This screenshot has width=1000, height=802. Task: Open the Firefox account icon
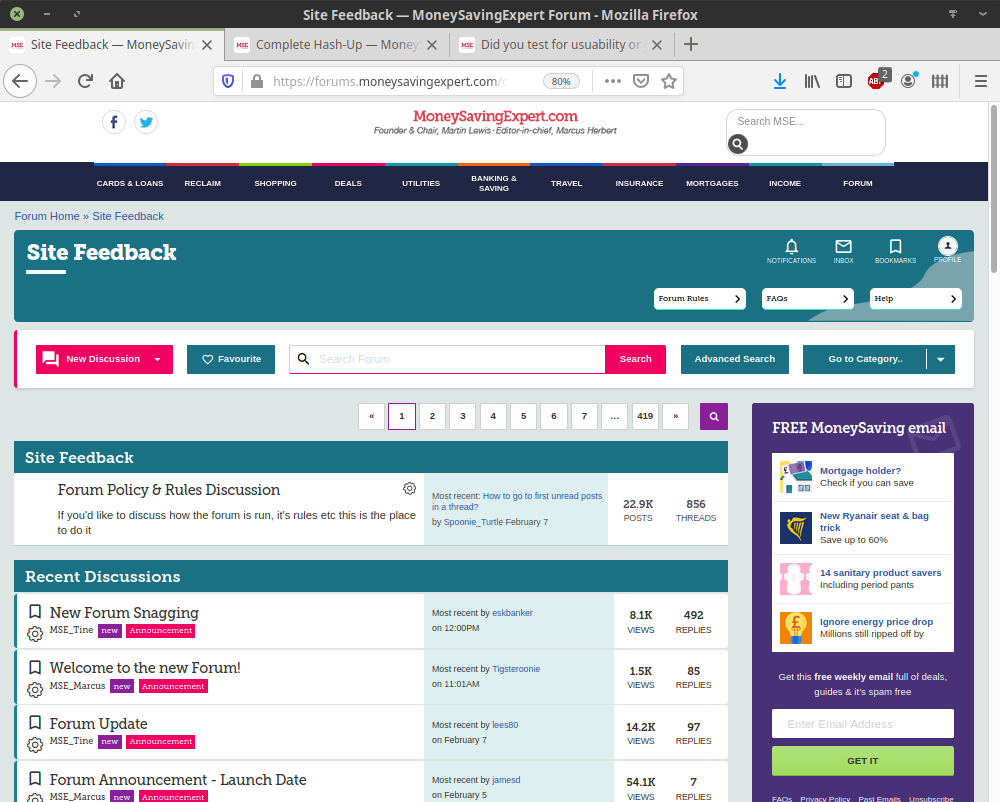908,80
